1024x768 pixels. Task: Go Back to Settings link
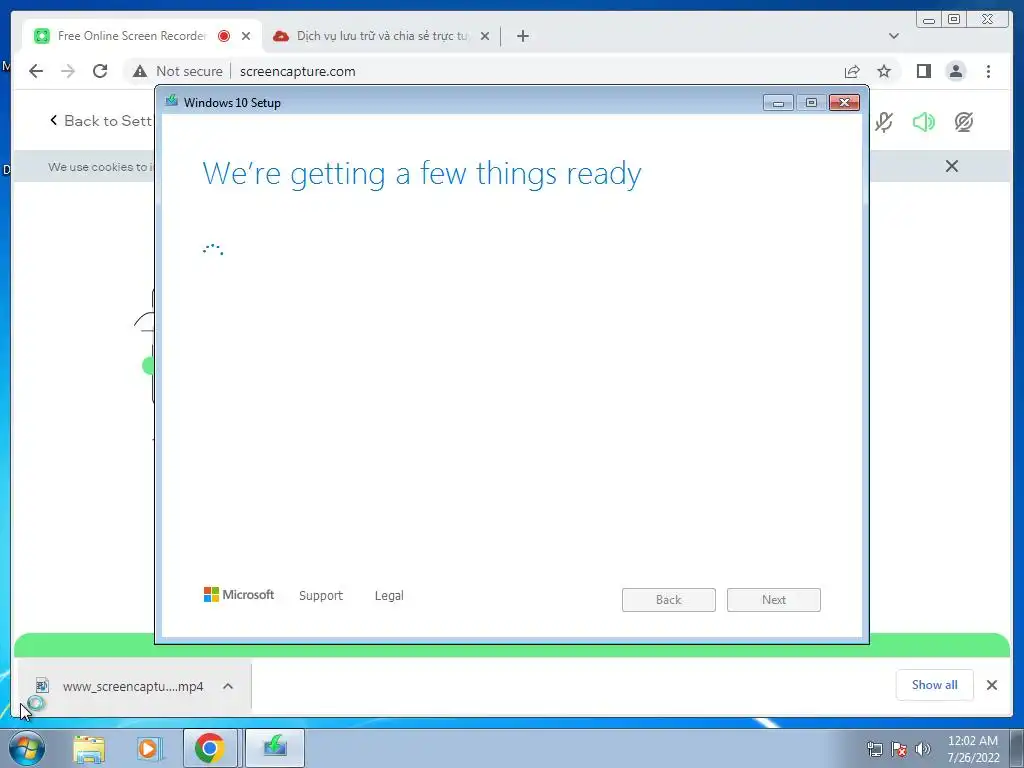point(101,121)
